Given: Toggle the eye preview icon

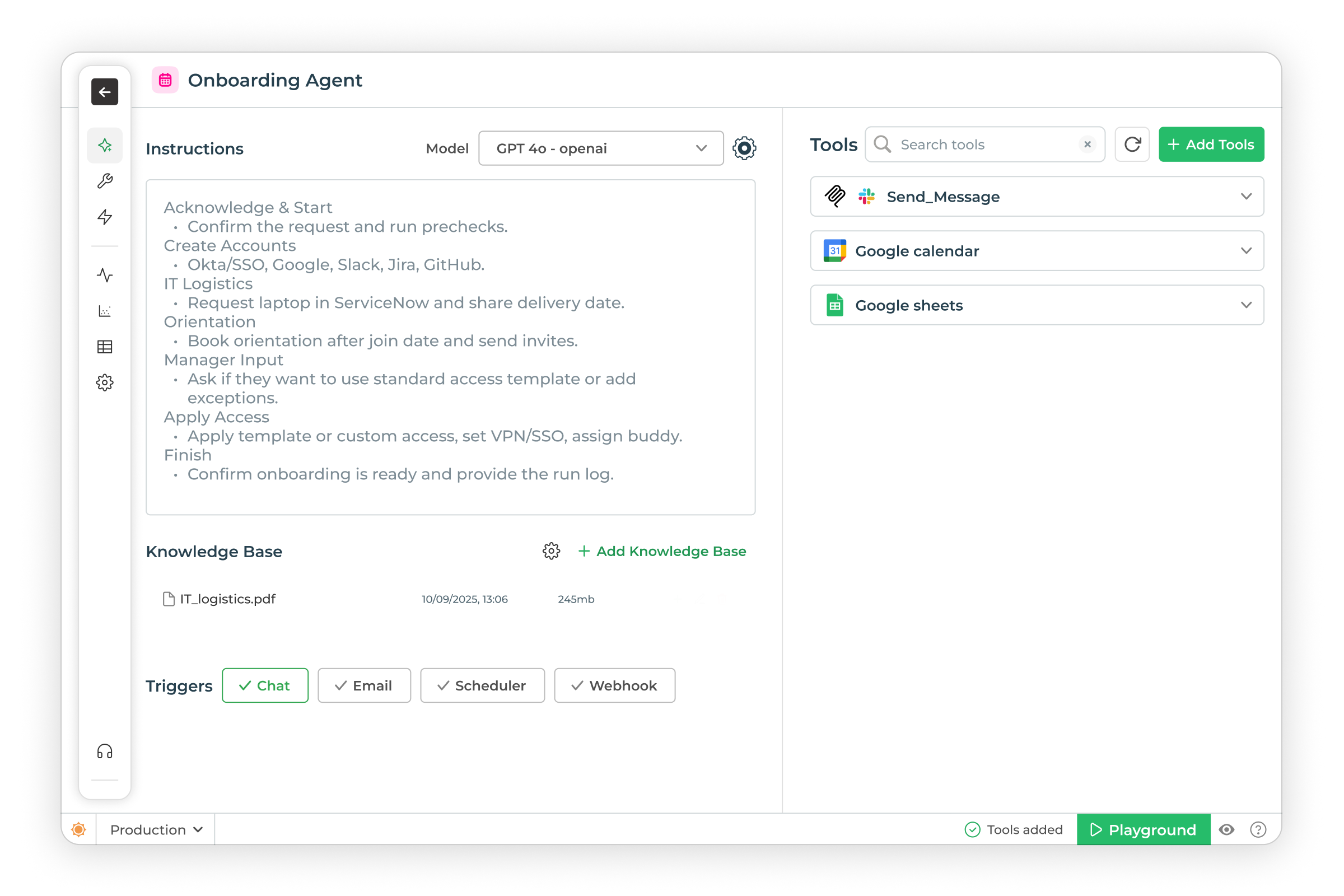Looking at the screenshot, I should pyautogui.click(x=1226, y=830).
